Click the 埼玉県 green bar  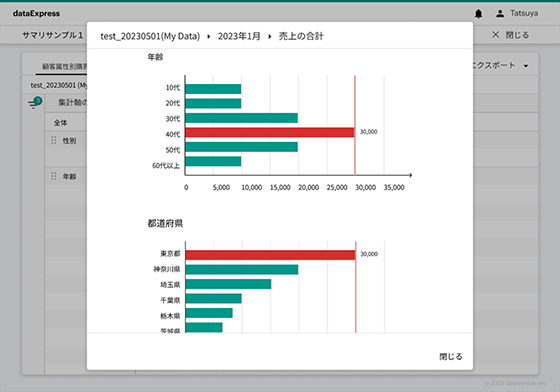click(x=228, y=284)
